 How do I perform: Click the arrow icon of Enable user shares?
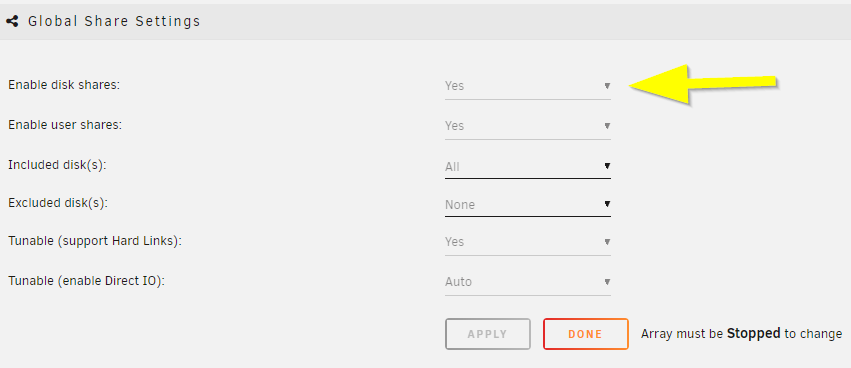pos(607,126)
